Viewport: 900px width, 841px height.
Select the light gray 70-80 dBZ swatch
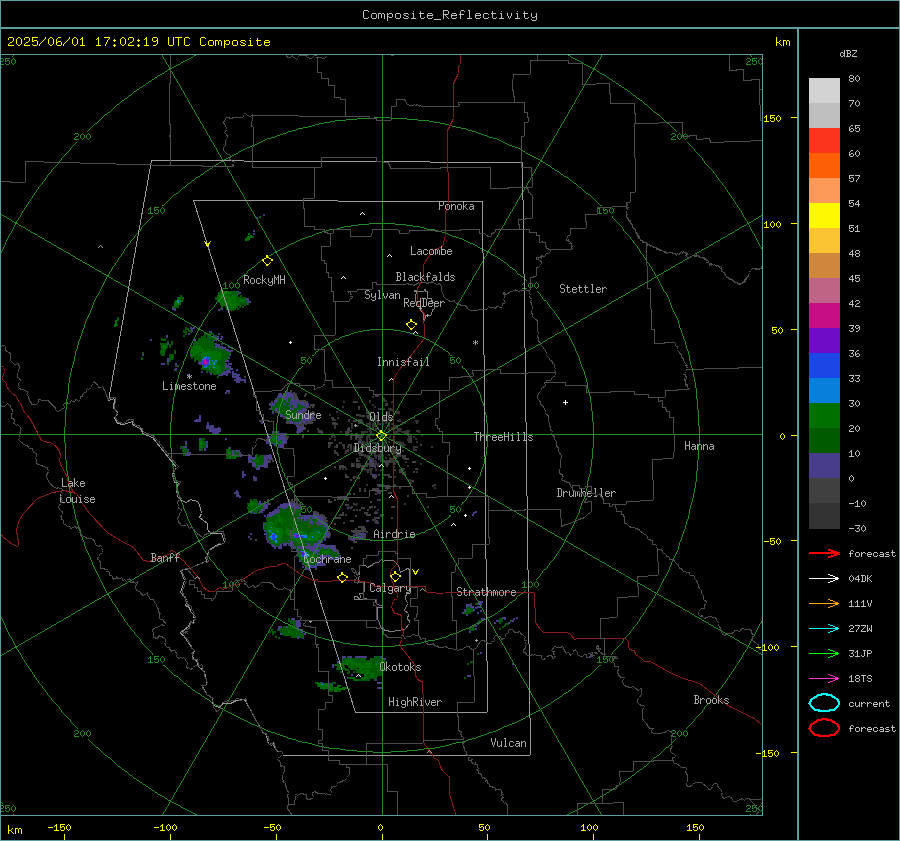pos(824,91)
